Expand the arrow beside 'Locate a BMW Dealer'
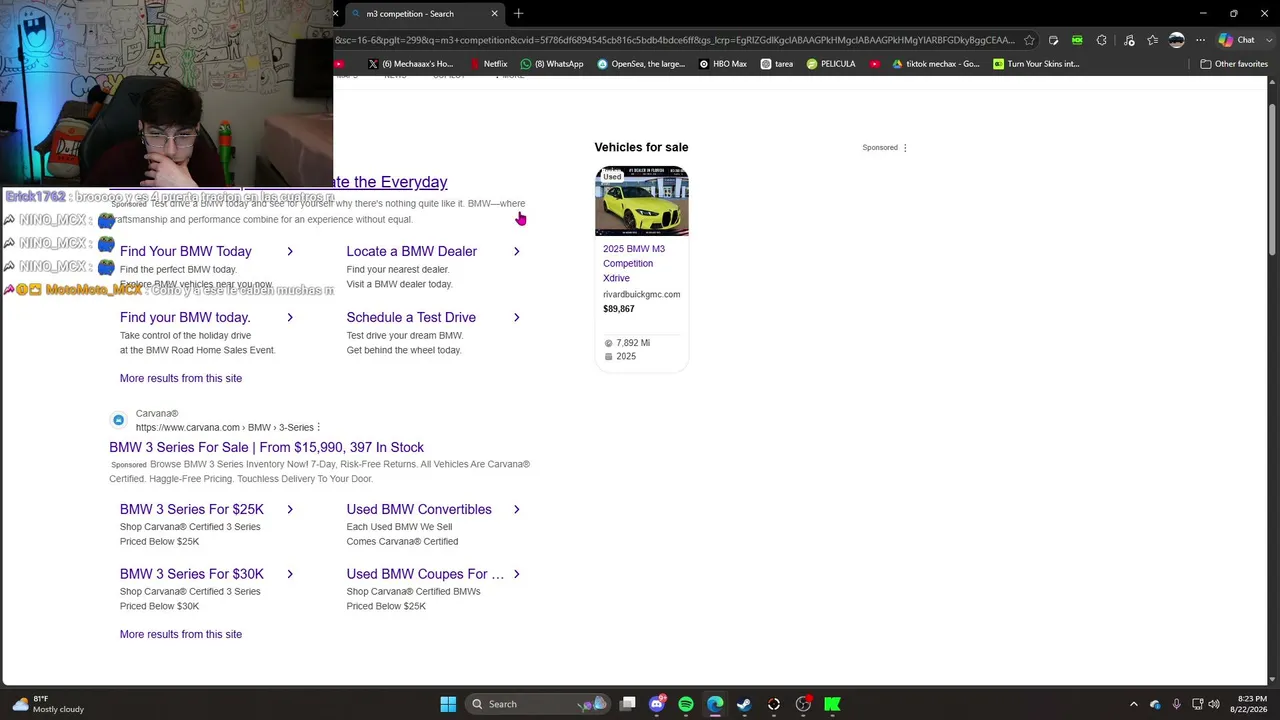The height and width of the screenshot is (720, 1280). 517,251
